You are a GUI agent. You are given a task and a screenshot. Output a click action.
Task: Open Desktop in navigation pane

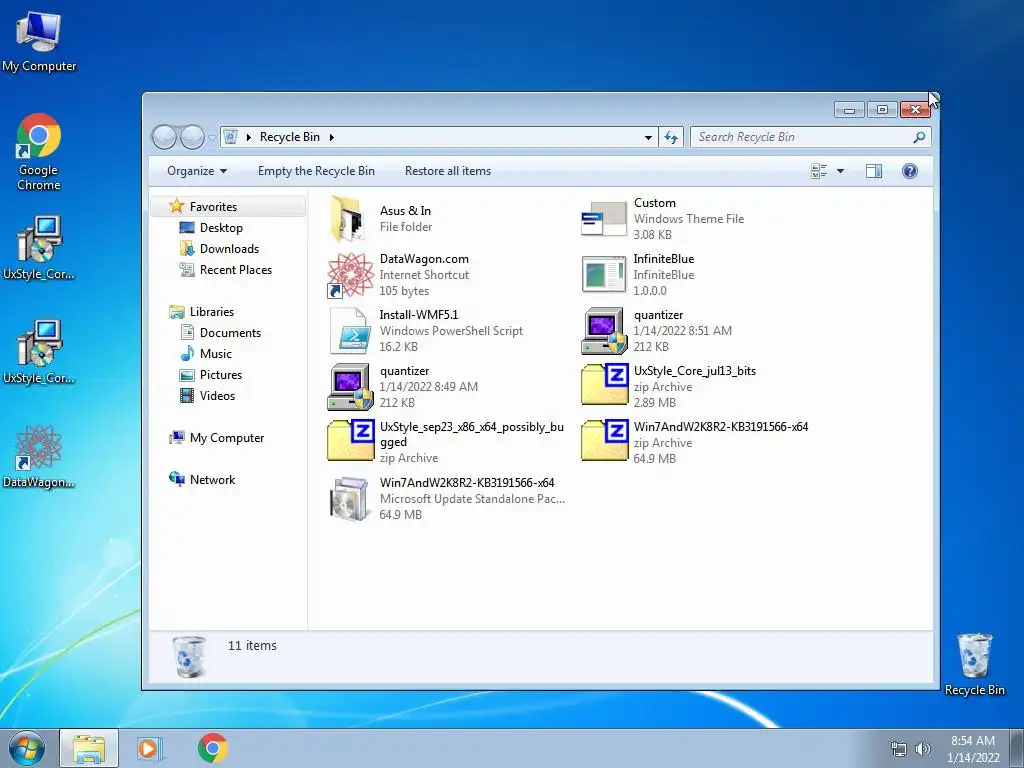221,227
